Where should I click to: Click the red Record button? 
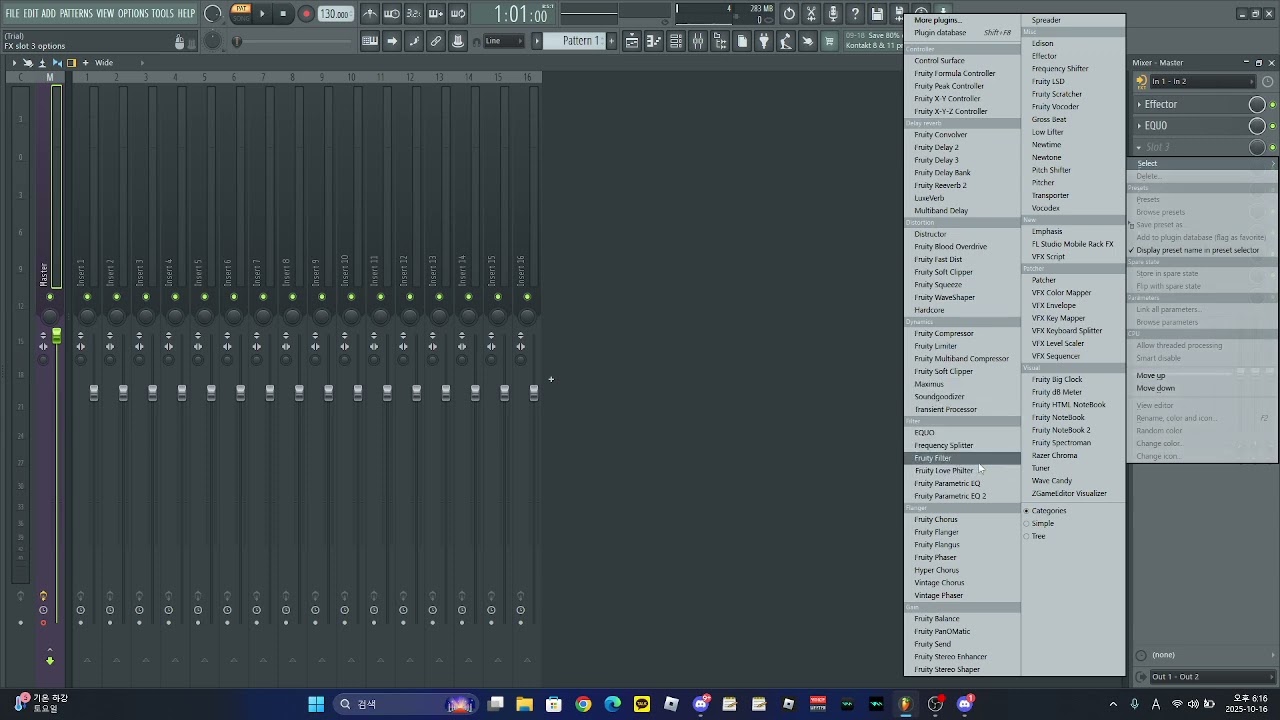click(306, 14)
